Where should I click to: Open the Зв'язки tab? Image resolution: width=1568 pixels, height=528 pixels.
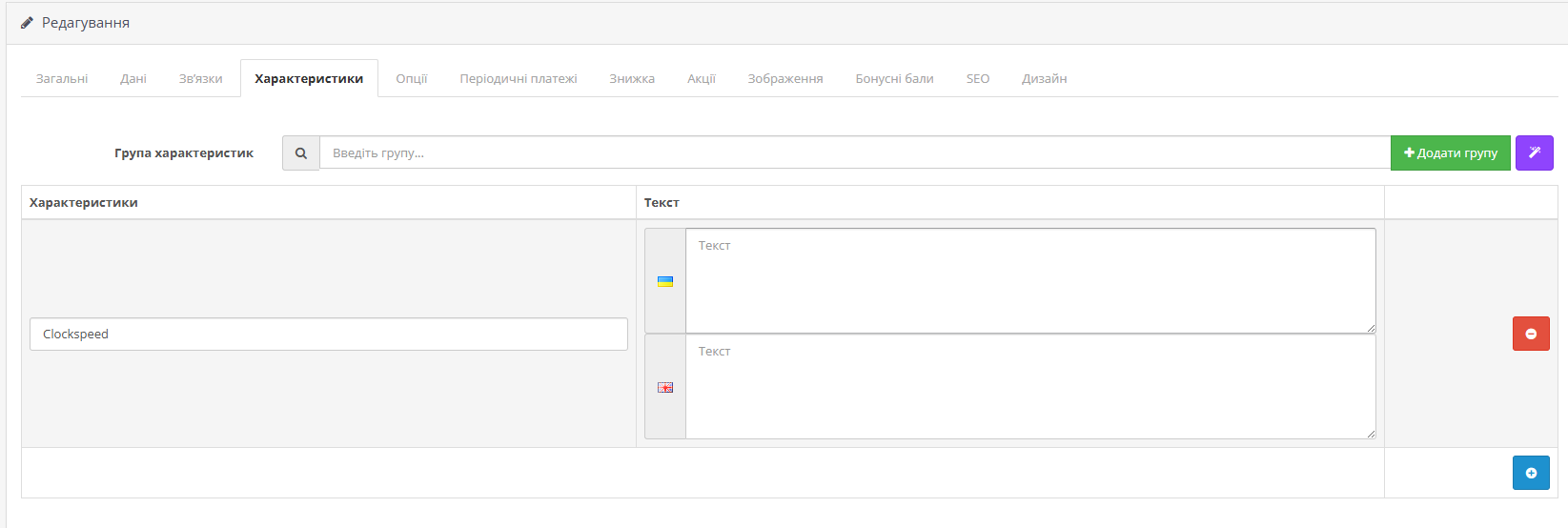[201, 78]
